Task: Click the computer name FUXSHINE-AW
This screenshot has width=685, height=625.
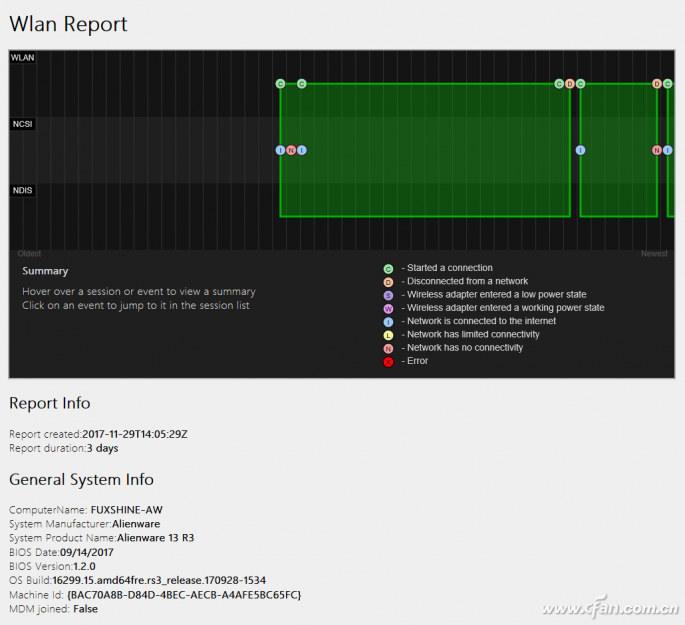Action: [127, 510]
